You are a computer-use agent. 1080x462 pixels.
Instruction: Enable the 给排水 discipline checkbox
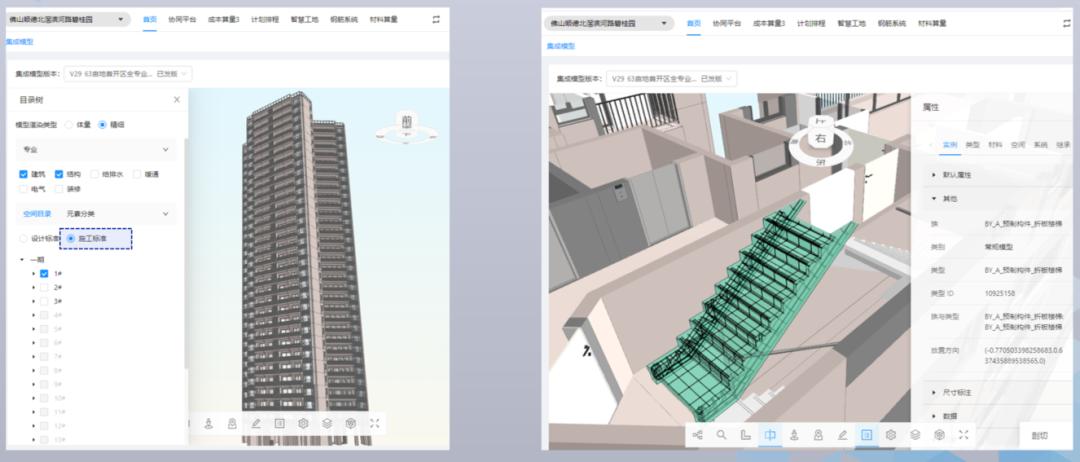click(96, 174)
